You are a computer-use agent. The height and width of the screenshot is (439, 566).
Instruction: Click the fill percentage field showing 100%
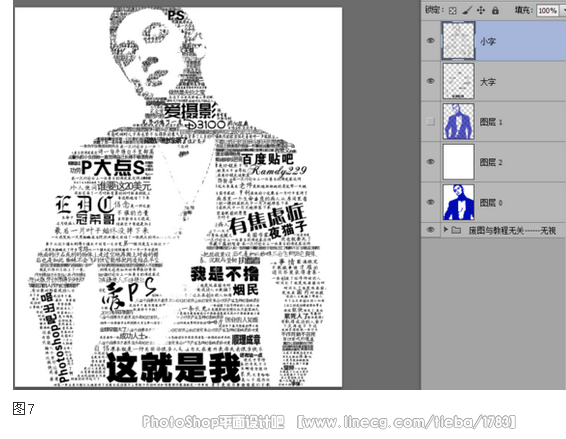click(x=548, y=10)
